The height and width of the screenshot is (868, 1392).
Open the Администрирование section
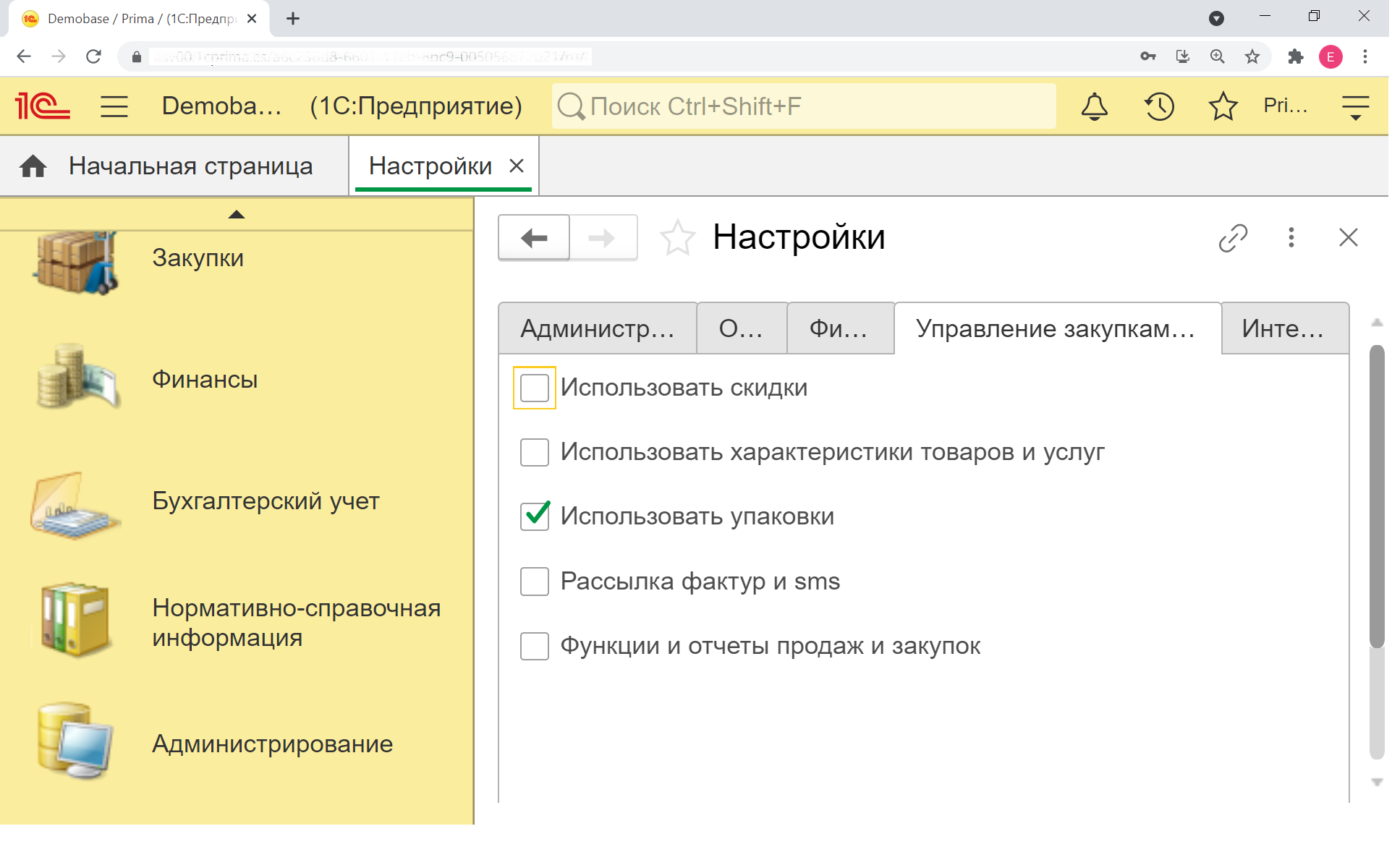pyautogui.click(x=272, y=744)
